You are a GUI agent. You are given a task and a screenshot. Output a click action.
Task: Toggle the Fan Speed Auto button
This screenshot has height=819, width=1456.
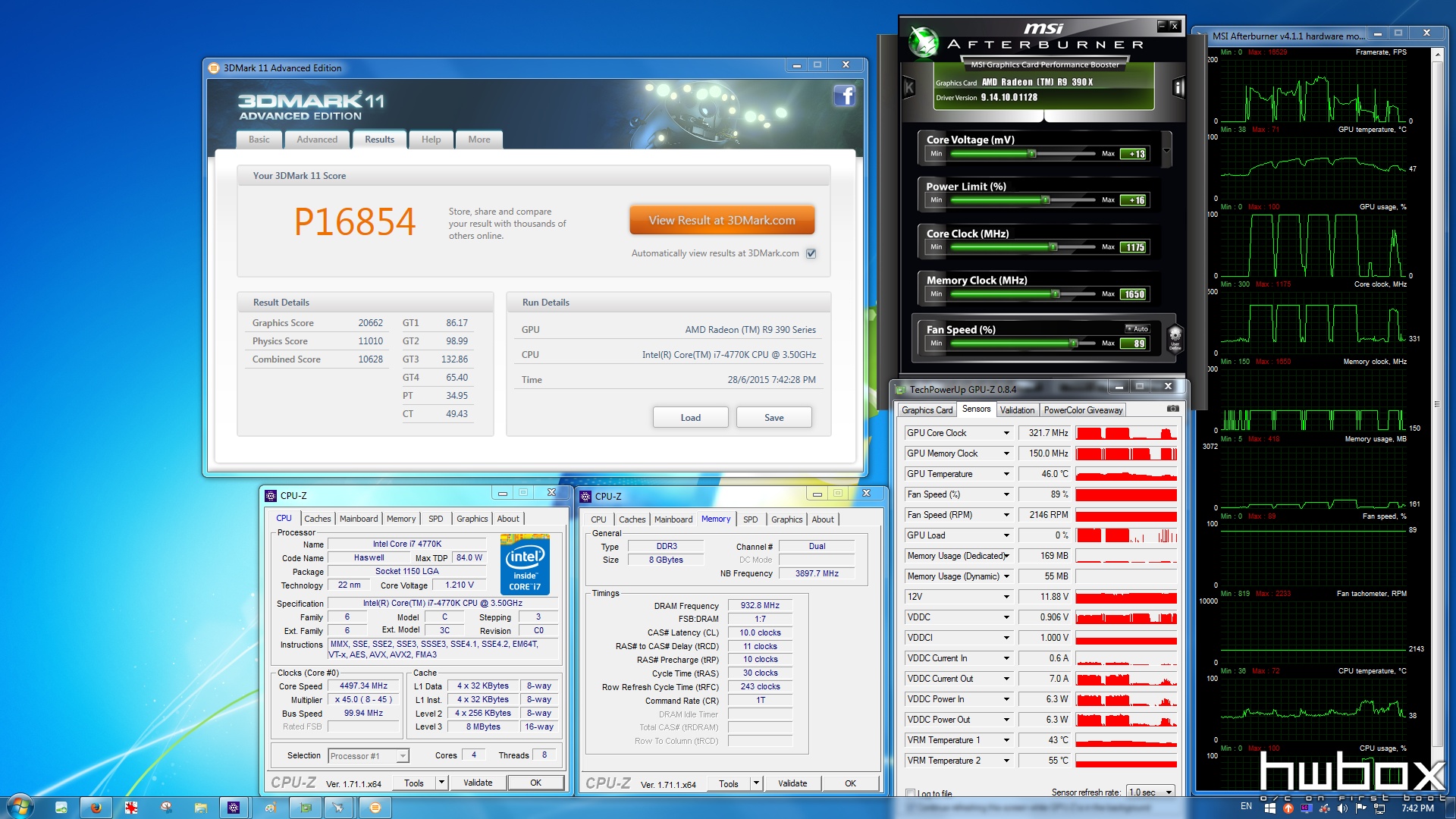coord(1137,329)
